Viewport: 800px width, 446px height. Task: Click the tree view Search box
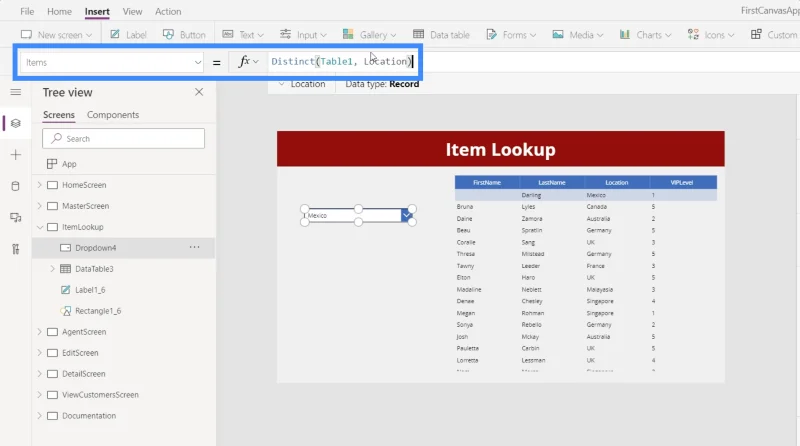(123, 138)
